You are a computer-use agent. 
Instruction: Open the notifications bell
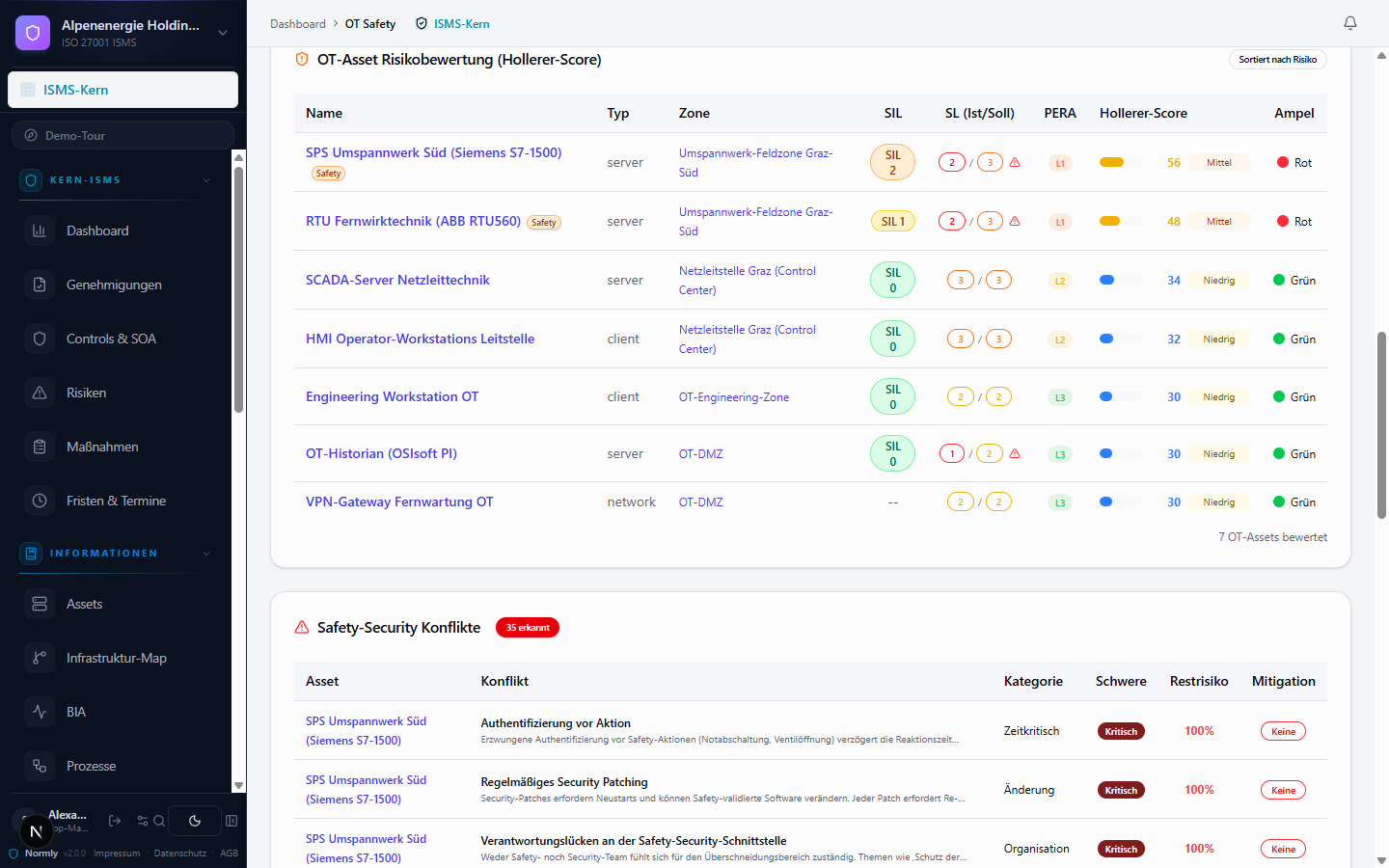pyautogui.click(x=1350, y=23)
